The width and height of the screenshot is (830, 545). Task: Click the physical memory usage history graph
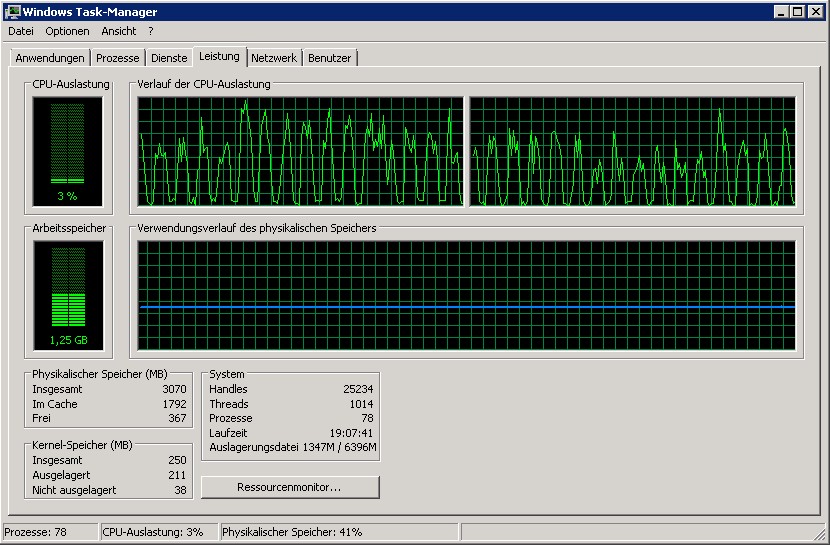466,295
